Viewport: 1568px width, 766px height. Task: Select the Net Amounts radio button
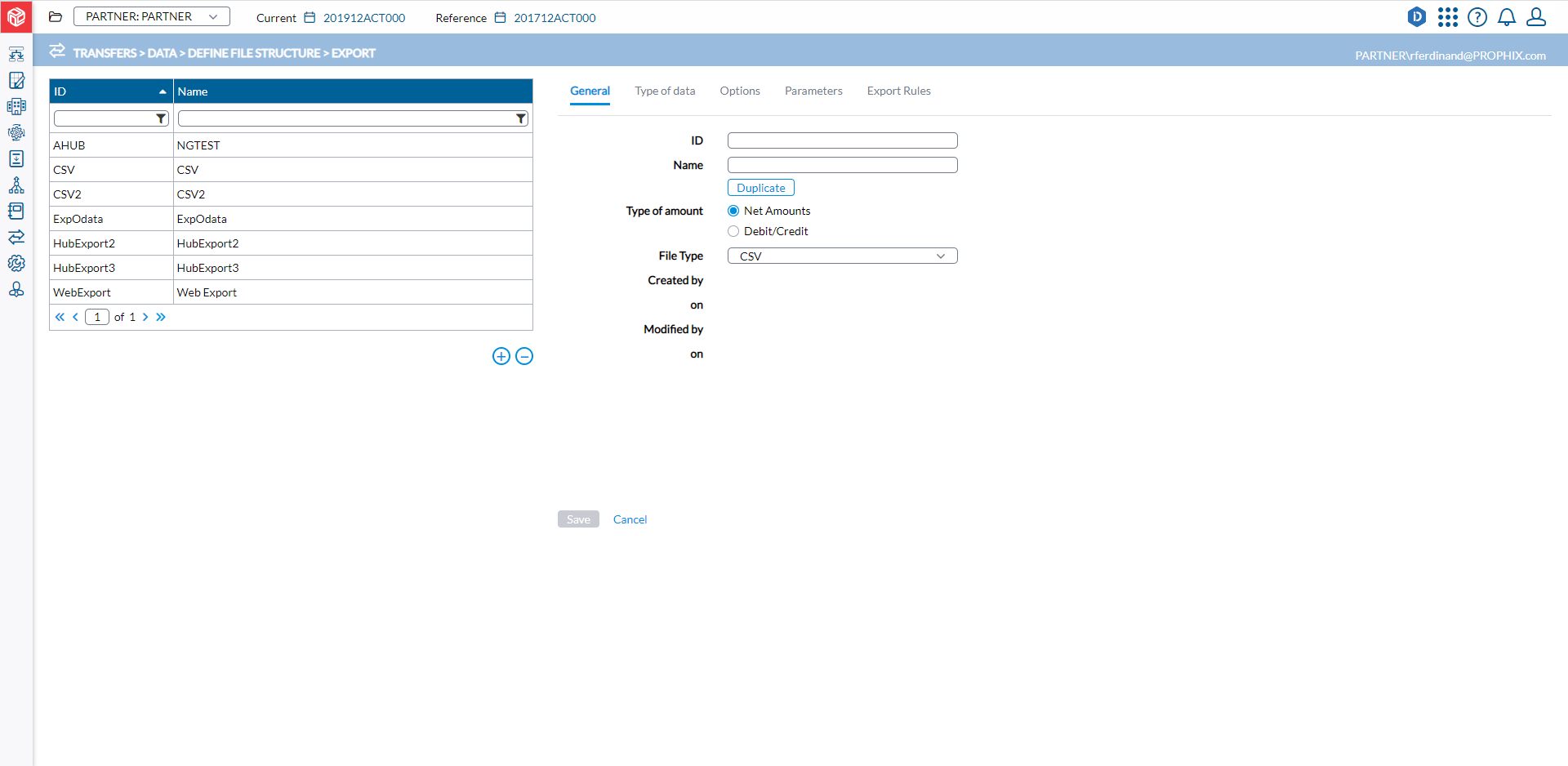click(733, 211)
